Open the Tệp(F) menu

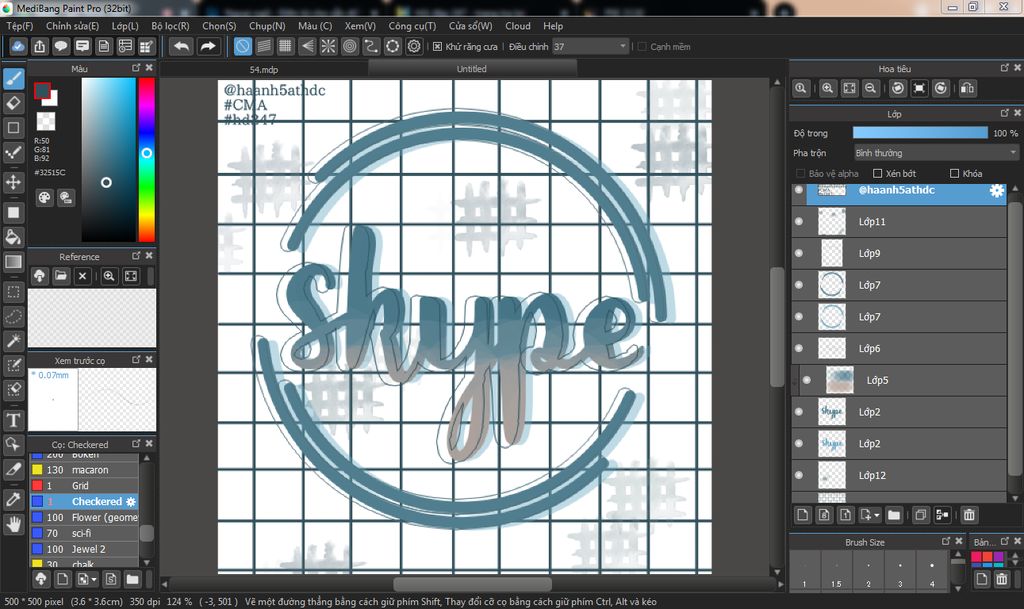(20, 26)
